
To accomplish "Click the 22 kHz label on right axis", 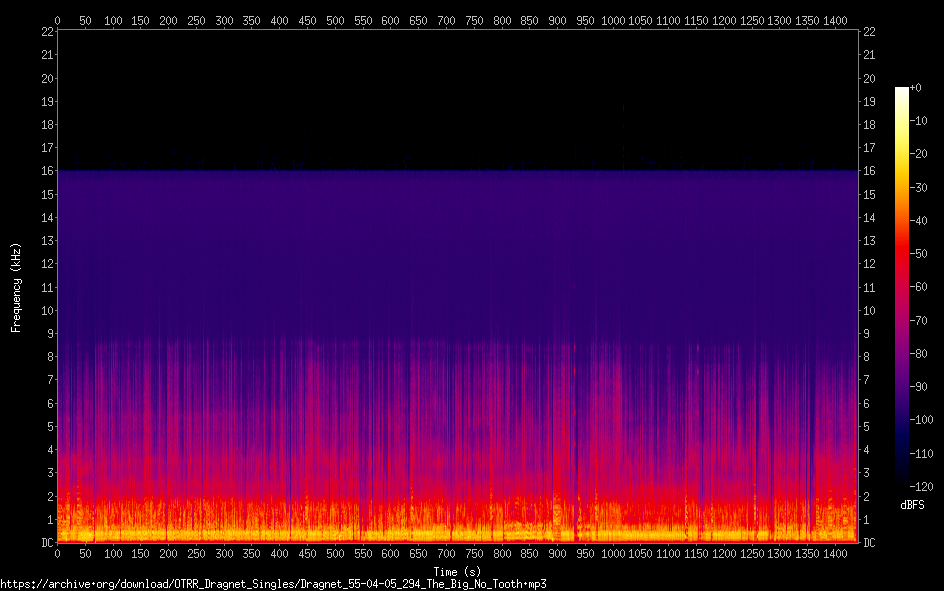I will [x=869, y=32].
